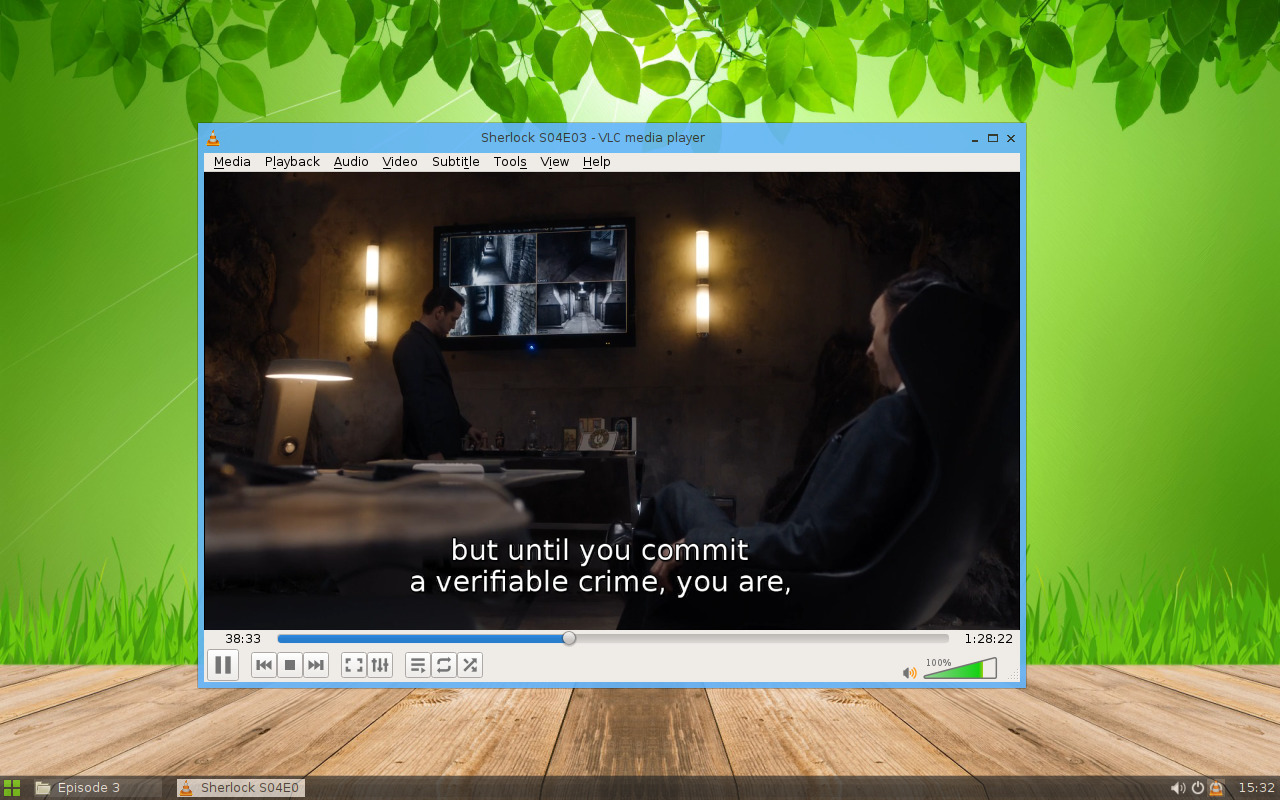
Task: Skip to the next media item
Action: pos(316,664)
